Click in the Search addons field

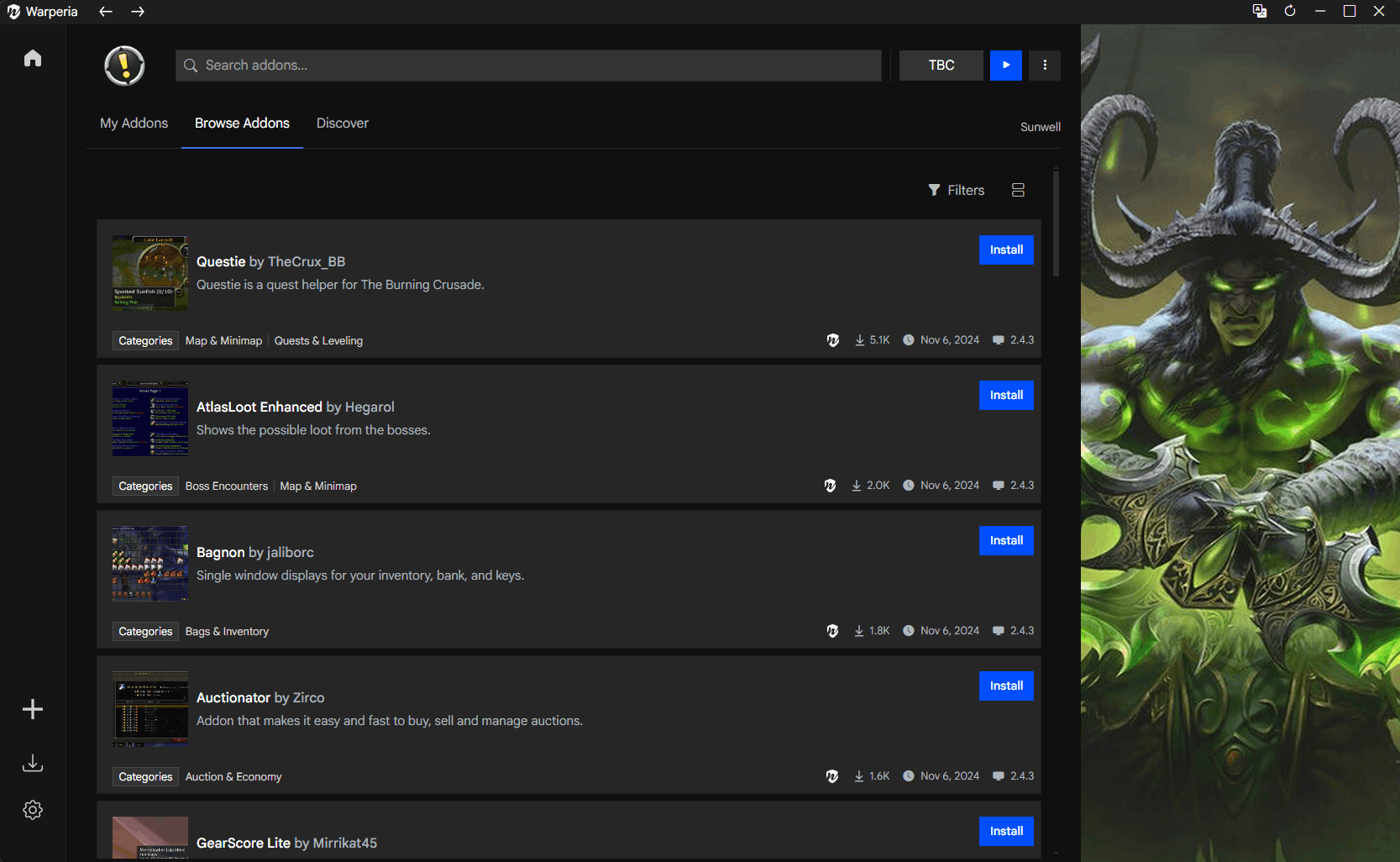(x=528, y=66)
